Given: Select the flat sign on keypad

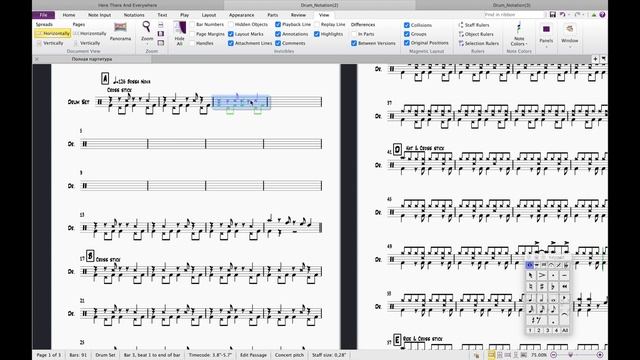Looking at the screenshot, I should [553, 287].
